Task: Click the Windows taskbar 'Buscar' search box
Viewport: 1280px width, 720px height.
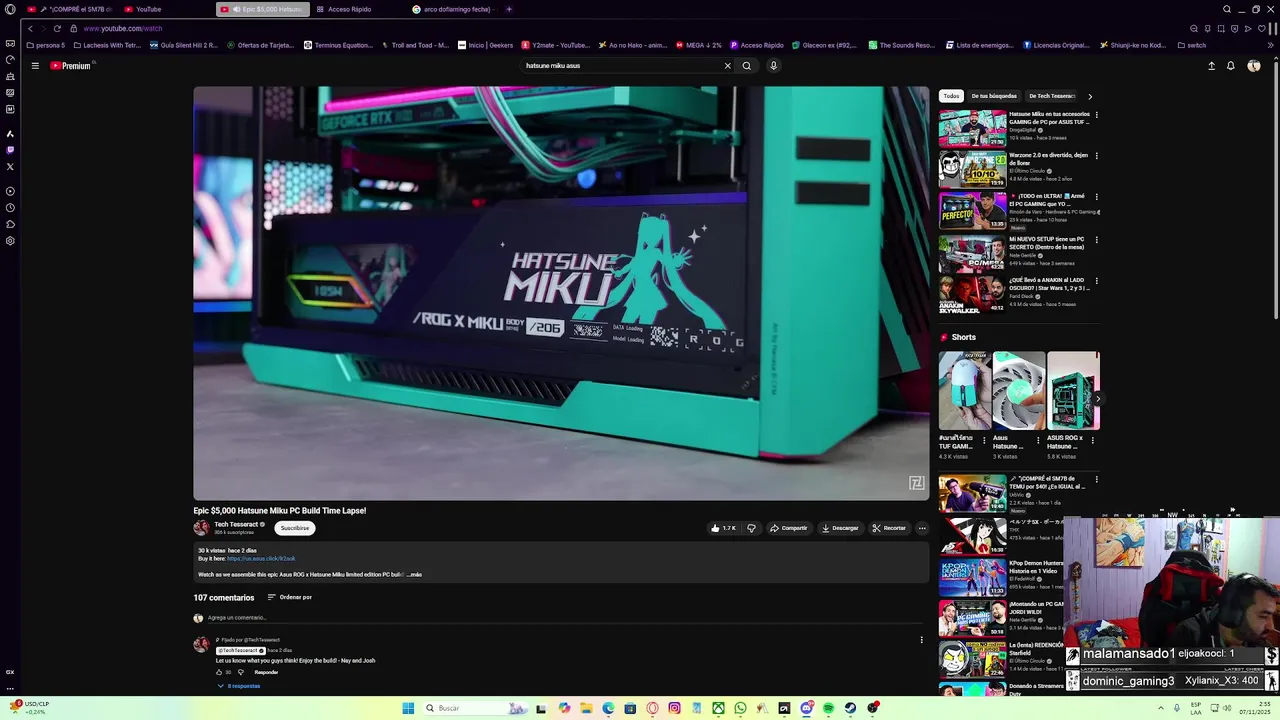Action: tap(474, 708)
